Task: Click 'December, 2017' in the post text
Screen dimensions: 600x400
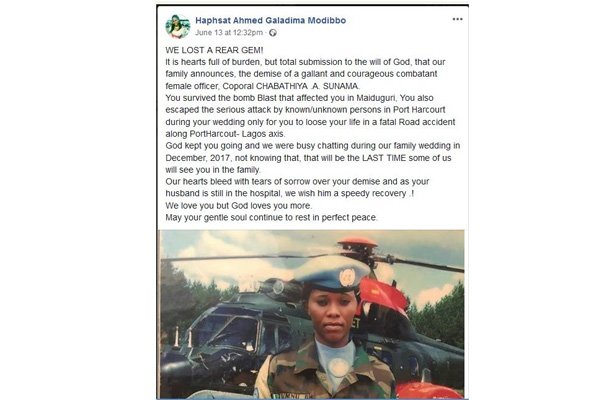Action: pos(197,158)
